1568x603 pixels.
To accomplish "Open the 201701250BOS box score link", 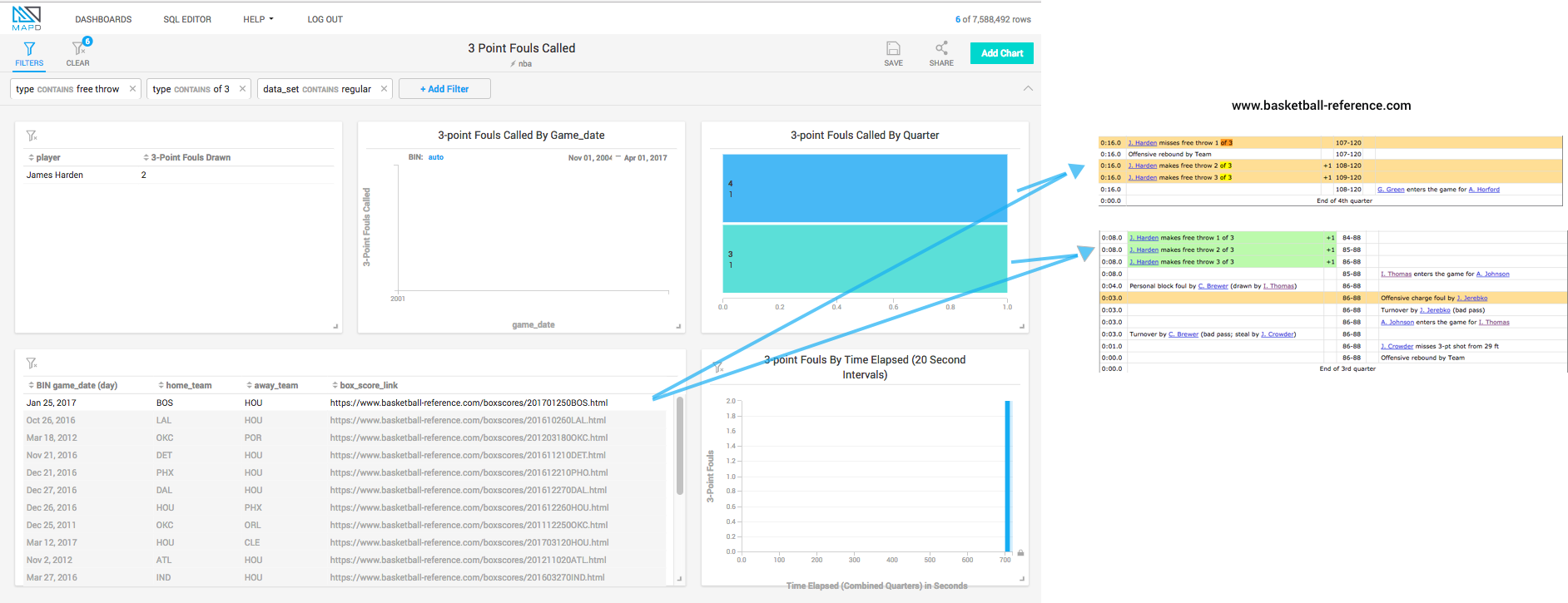I will click(x=469, y=403).
